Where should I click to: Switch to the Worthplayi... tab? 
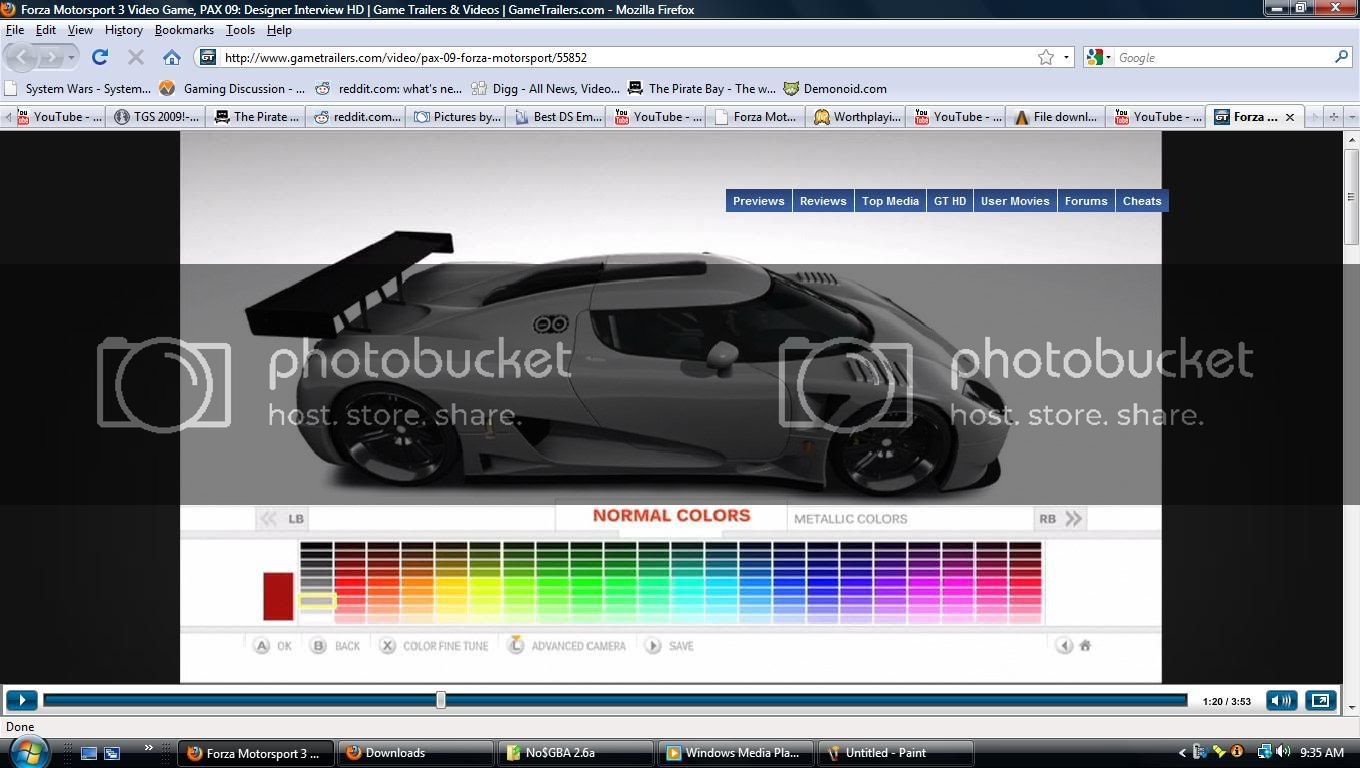pyautogui.click(x=855, y=117)
